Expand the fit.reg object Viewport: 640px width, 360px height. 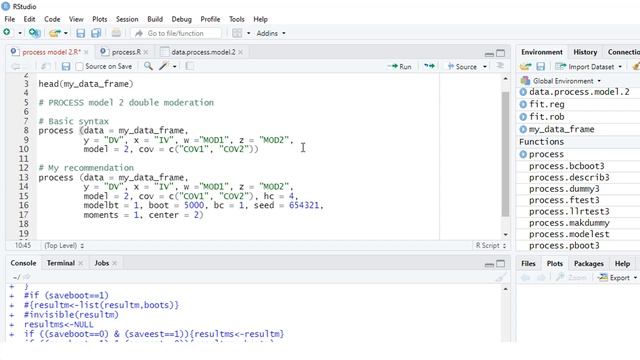pyautogui.click(x=523, y=104)
